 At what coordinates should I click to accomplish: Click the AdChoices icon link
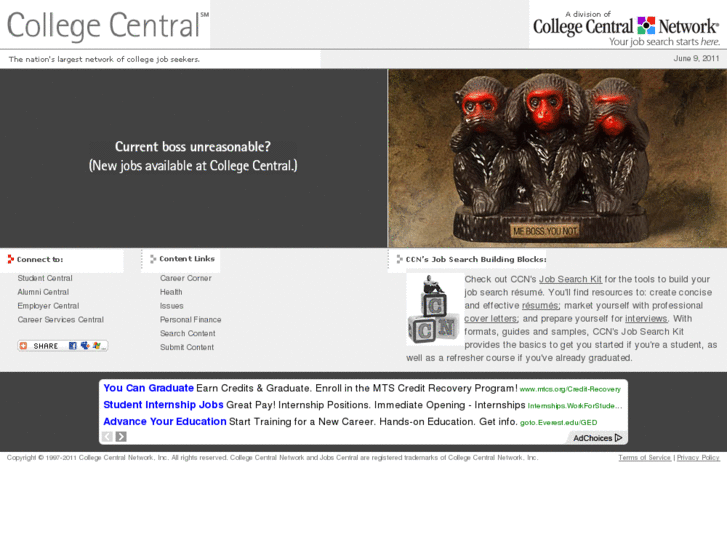tap(598, 438)
